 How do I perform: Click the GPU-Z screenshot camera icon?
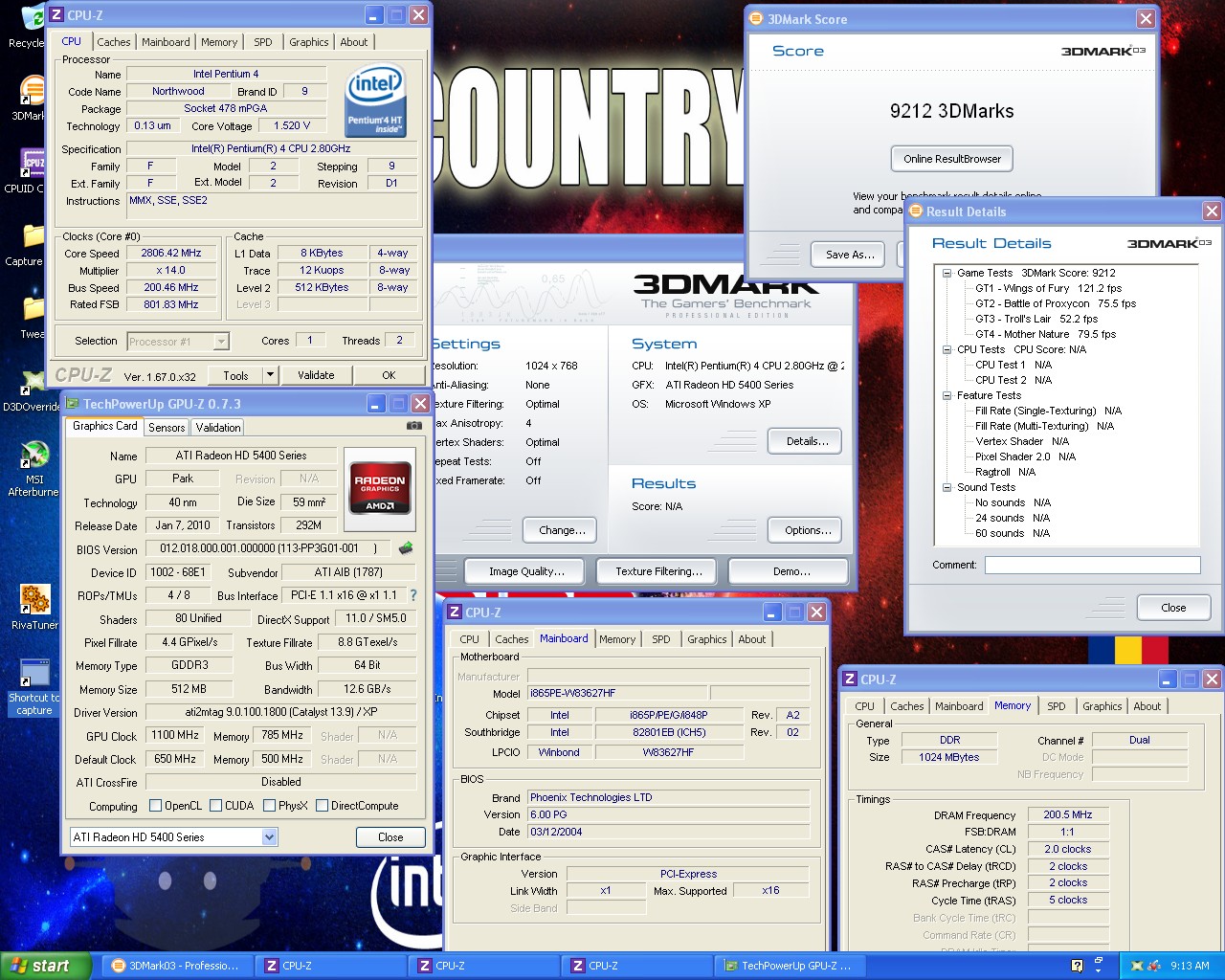coord(413,426)
